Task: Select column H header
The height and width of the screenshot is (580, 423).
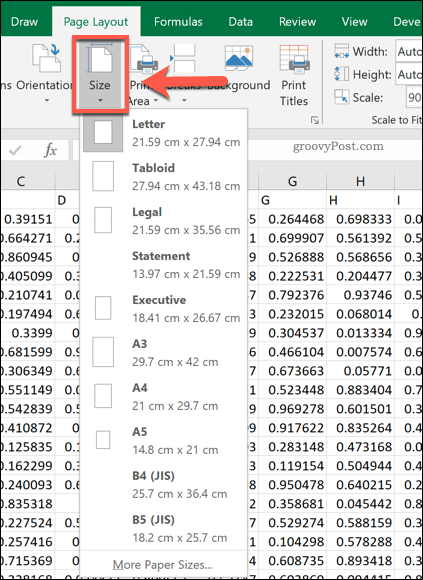Action: [361, 181]
